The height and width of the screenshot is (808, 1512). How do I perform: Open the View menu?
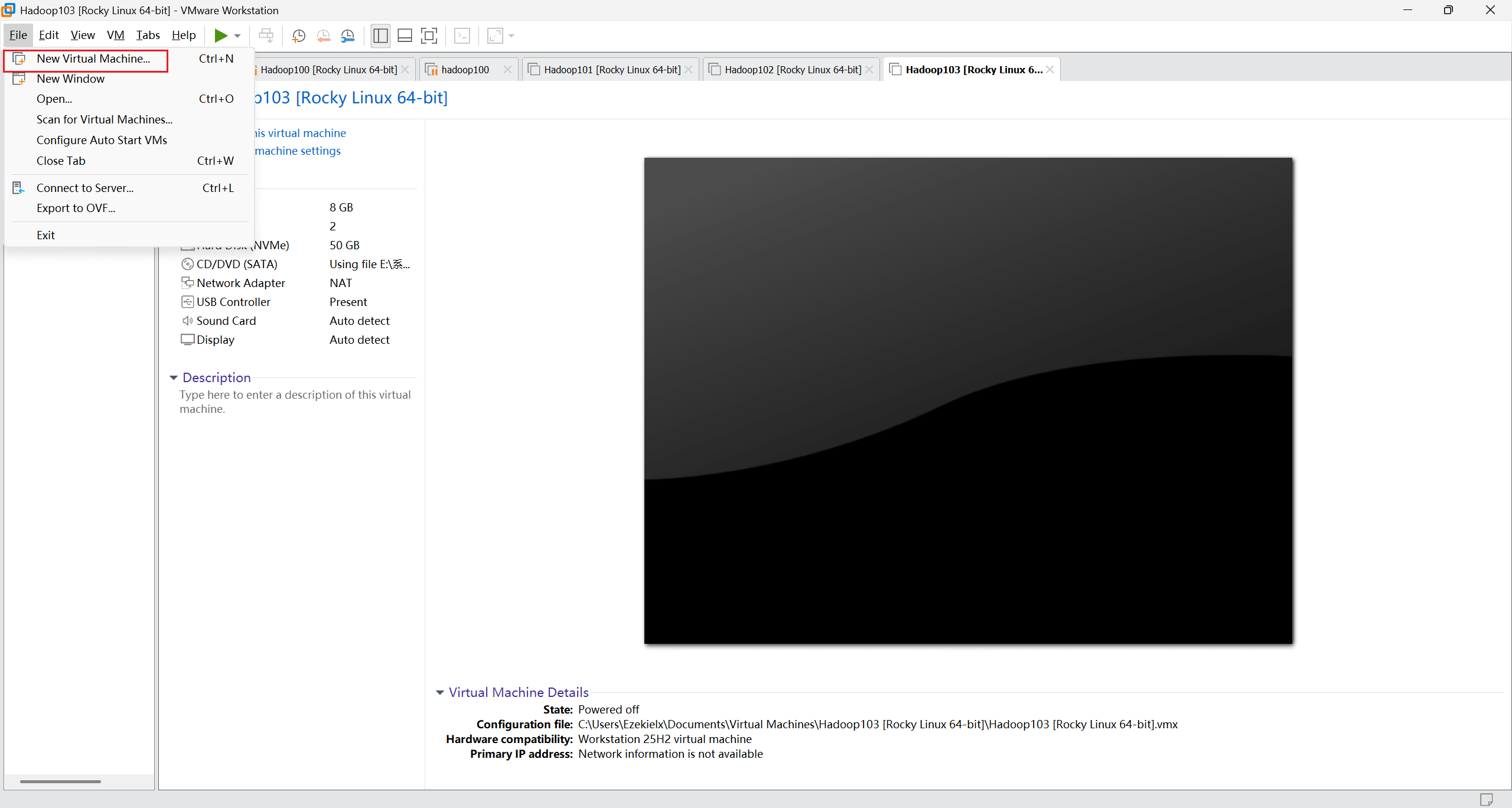coord(83,35)
